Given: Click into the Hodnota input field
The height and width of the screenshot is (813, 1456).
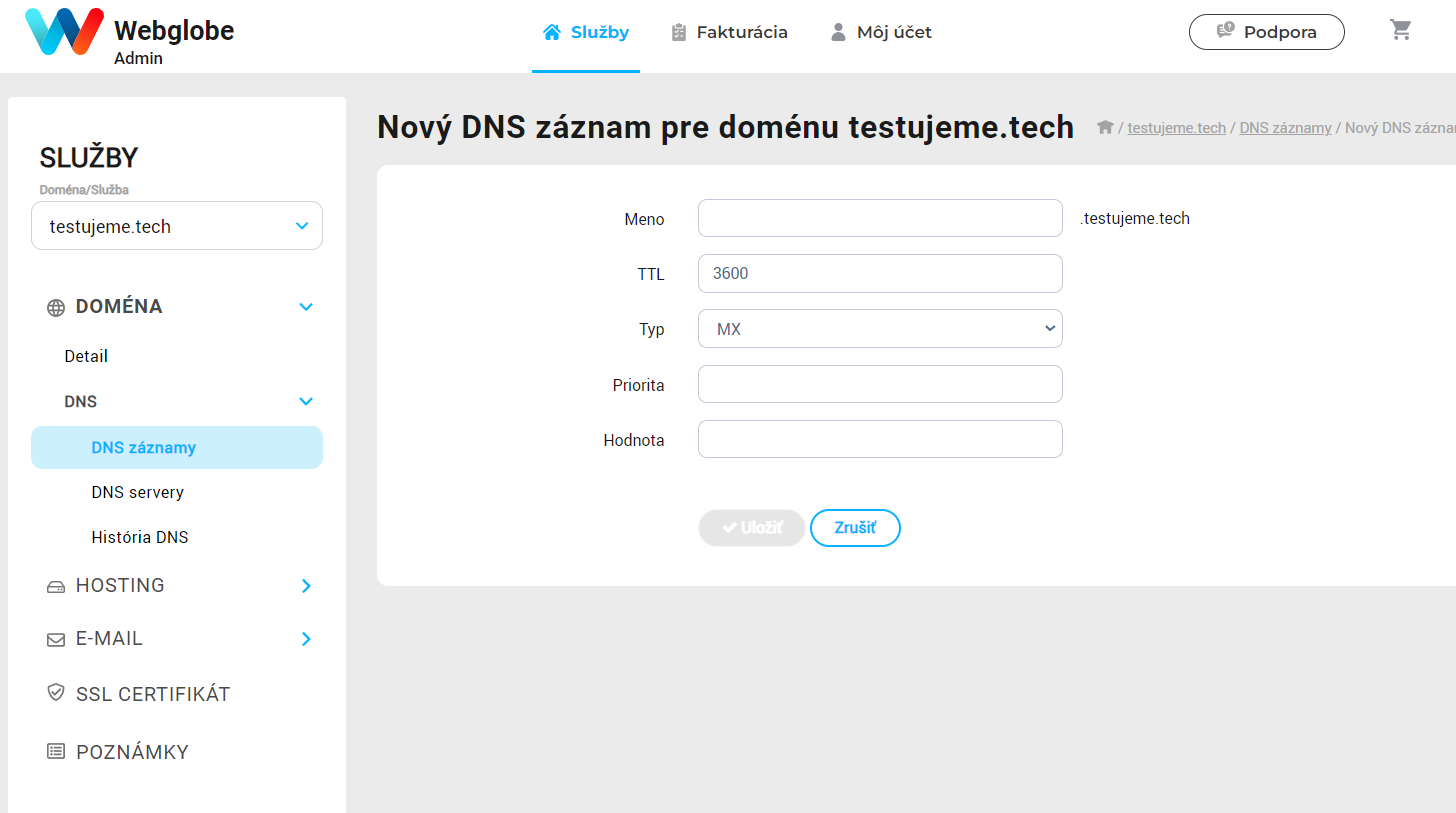Looking at the screenshot, I should point(880,439).
